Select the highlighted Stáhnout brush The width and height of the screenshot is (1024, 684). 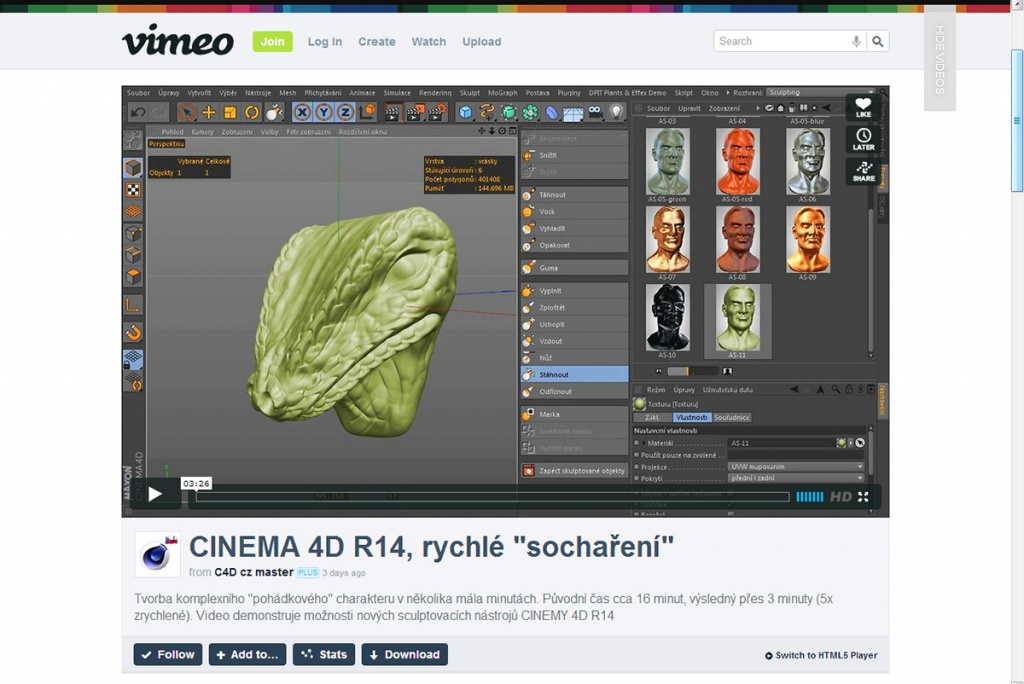click(575, 374)
